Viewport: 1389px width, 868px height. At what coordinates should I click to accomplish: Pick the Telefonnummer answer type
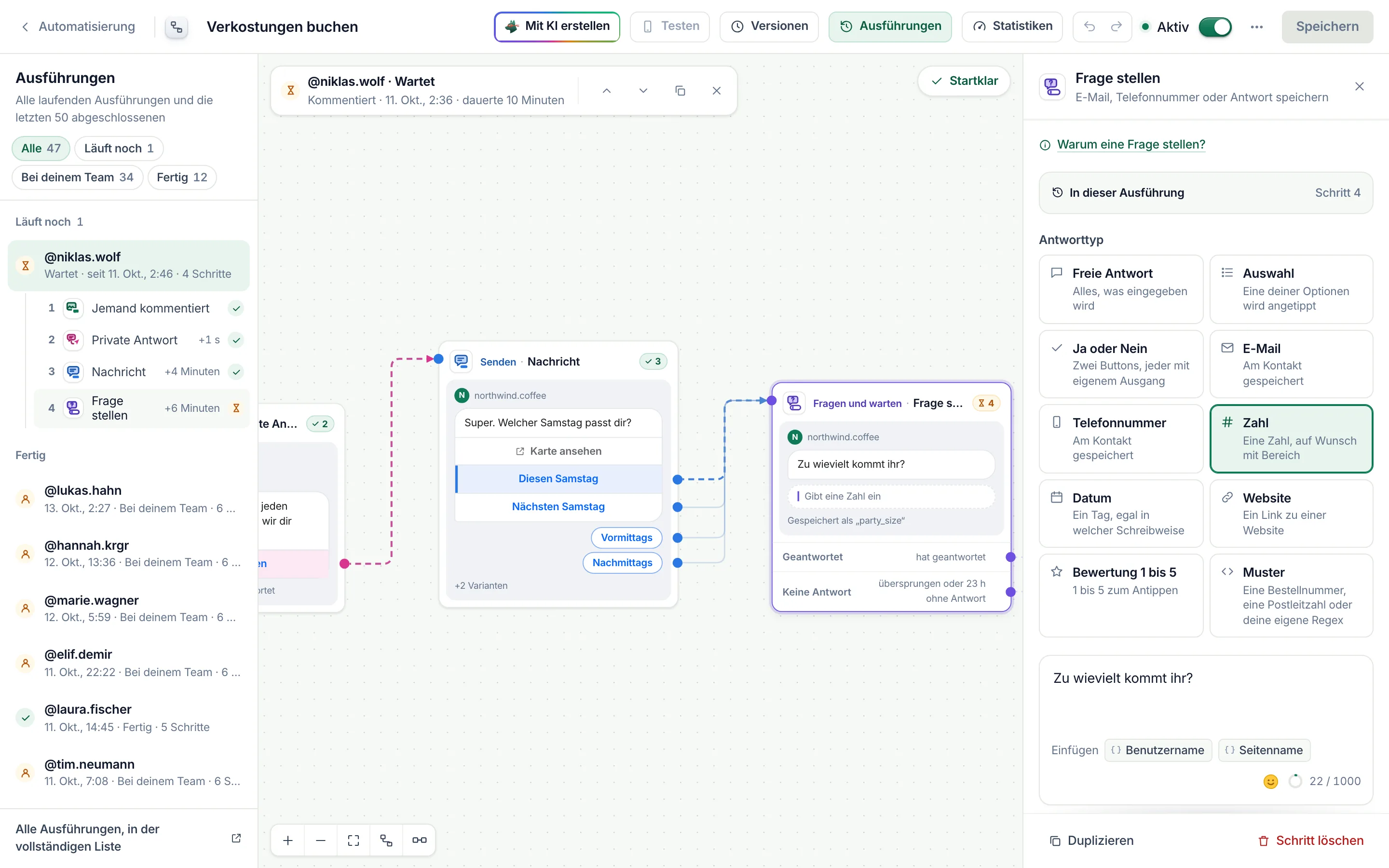[1120, 439]
